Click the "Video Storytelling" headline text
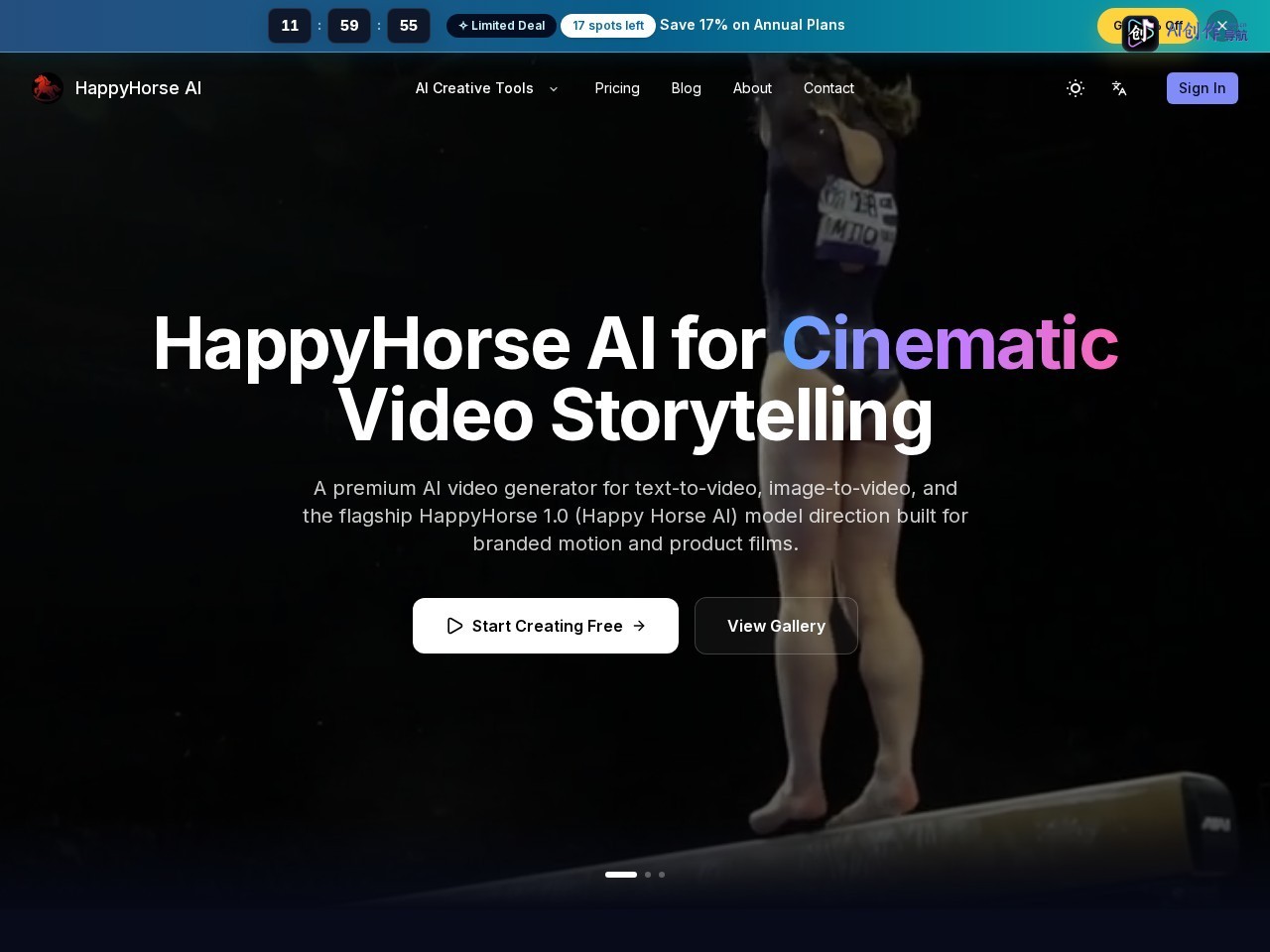Viewport: 1270px width, 952px height. pyautogui.click(x=635, y=415)
